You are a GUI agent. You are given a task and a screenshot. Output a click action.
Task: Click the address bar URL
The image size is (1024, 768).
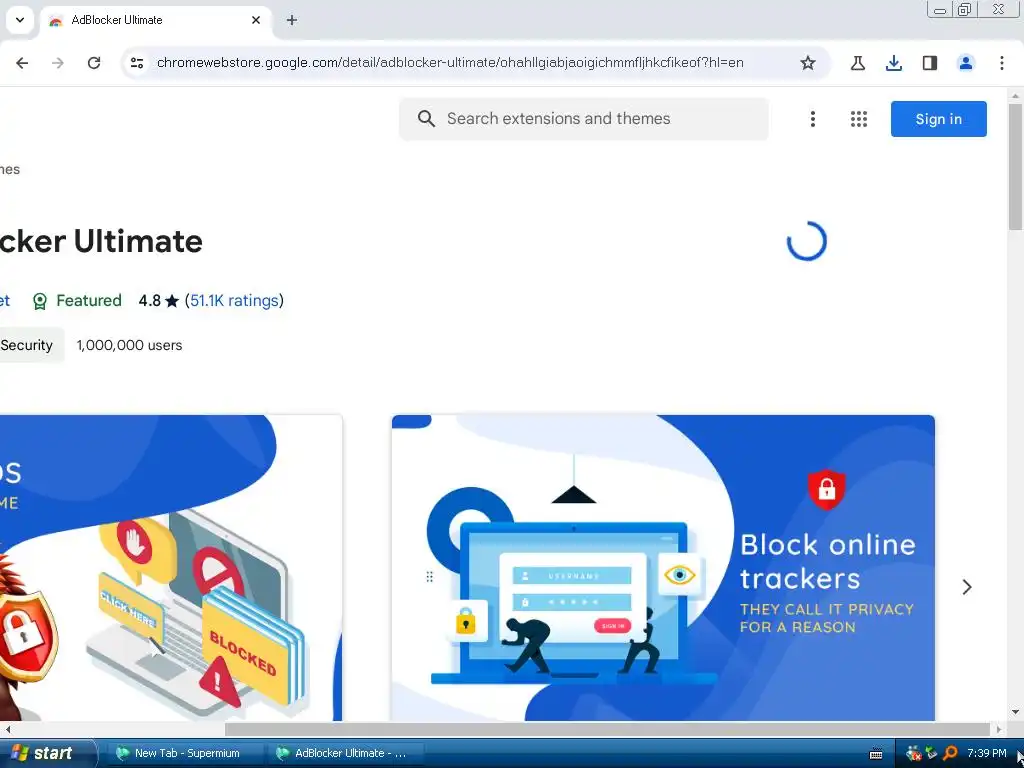[x=450, y=63]
